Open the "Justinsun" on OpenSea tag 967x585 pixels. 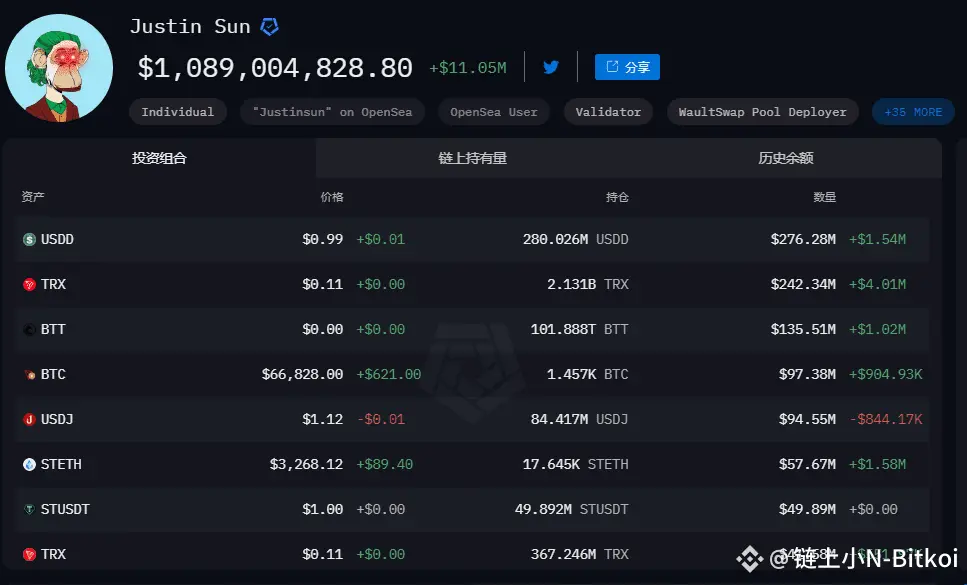pos(332,112)
